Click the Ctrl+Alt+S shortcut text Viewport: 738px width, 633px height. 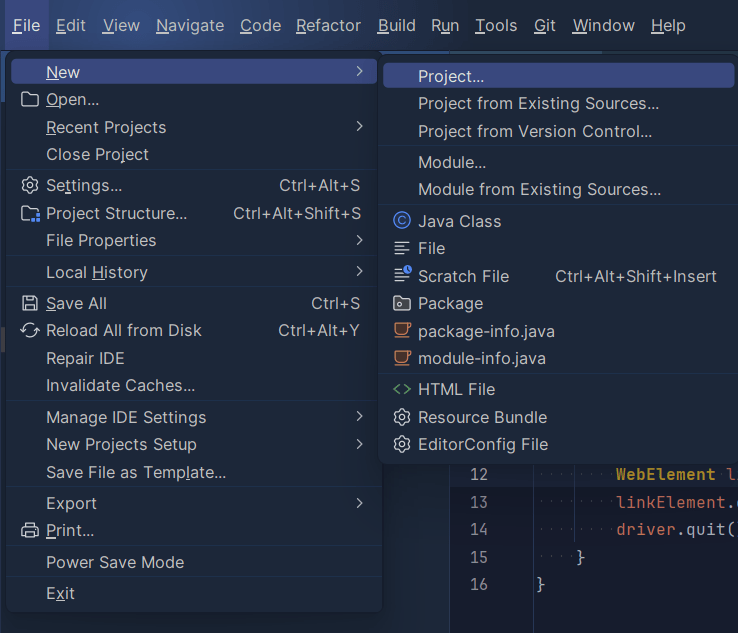pos(320,185)
